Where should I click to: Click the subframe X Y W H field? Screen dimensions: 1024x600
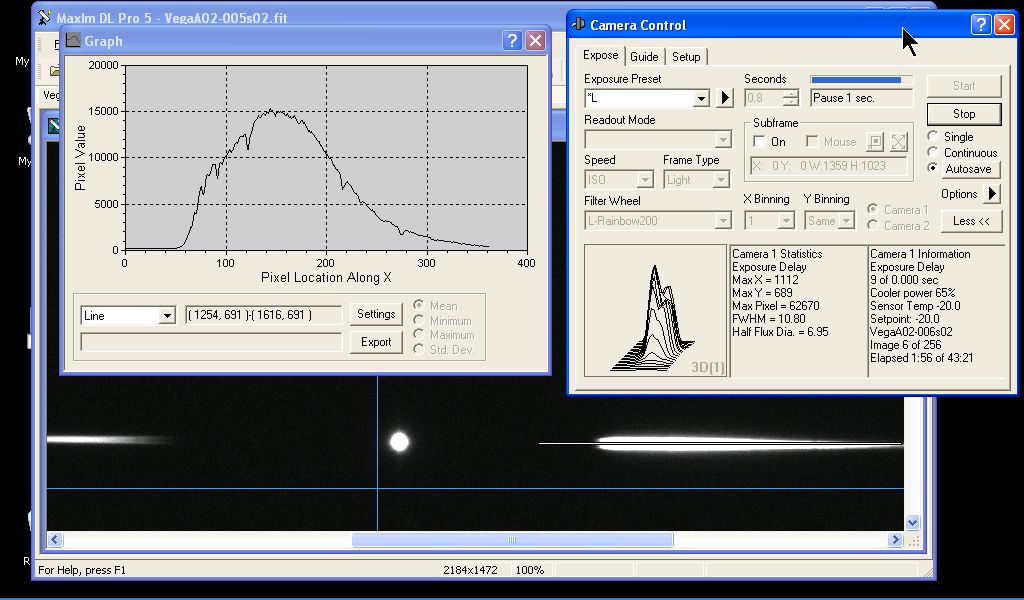(829, 166)
